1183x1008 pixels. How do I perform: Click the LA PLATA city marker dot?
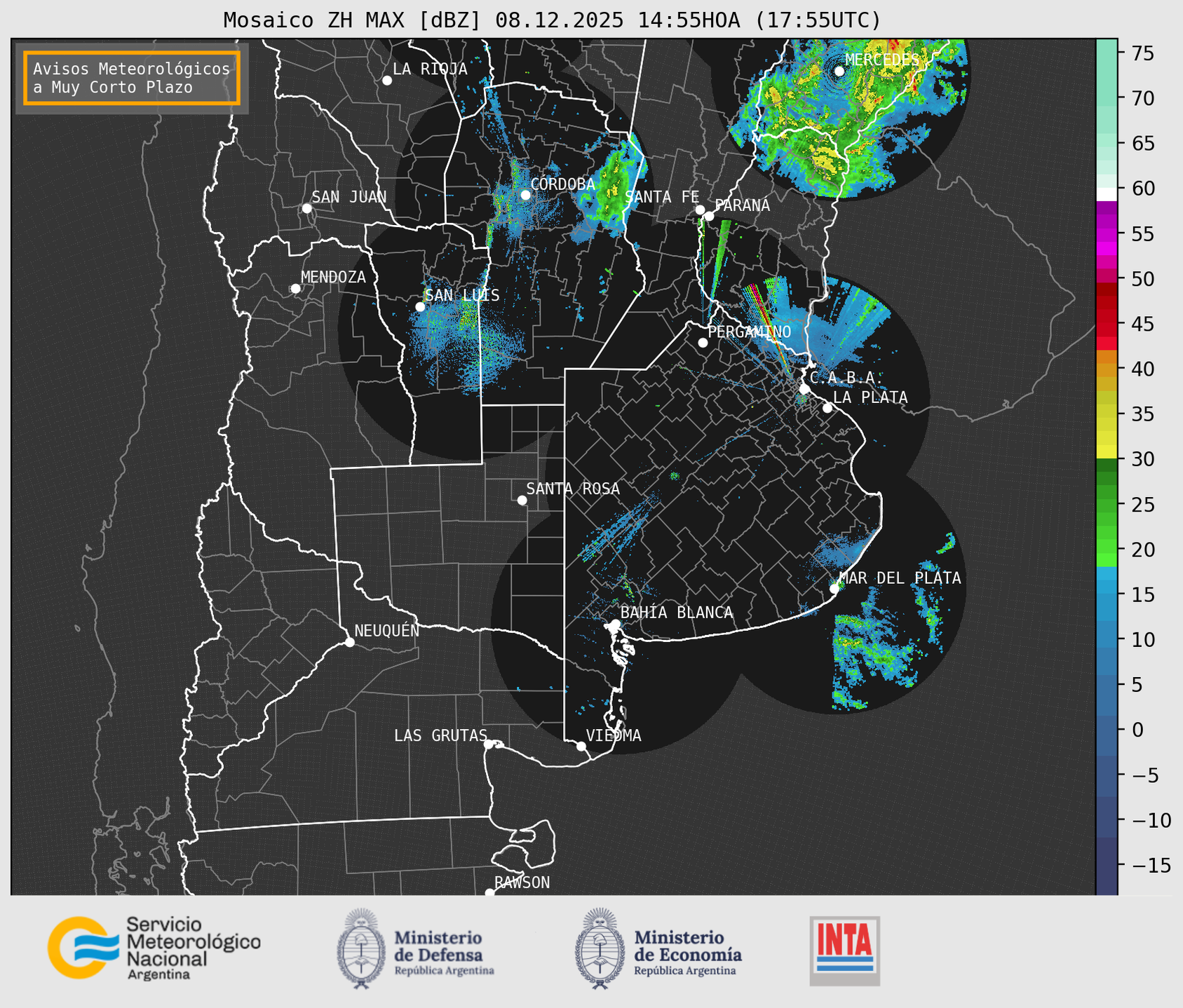tap(827, 408)
